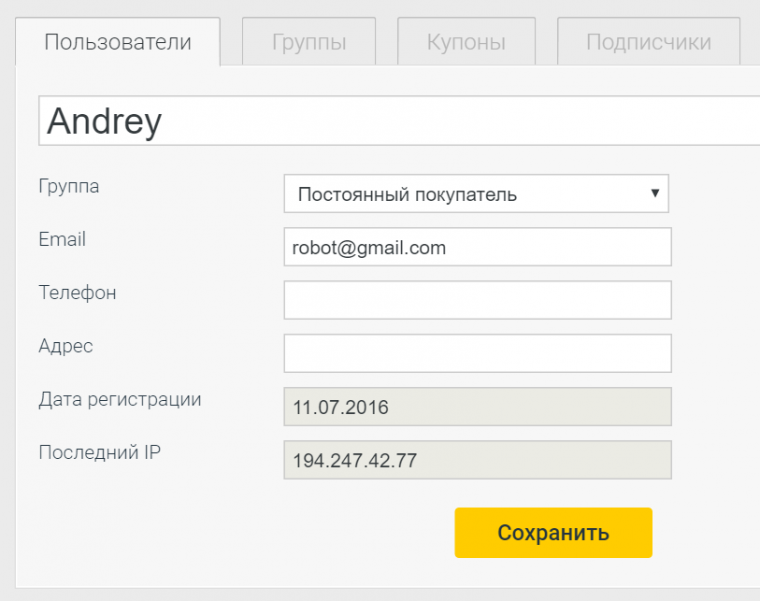Click the Последний IP label
Viewport: 760px width, 601px height.
(x=100, y=452)
